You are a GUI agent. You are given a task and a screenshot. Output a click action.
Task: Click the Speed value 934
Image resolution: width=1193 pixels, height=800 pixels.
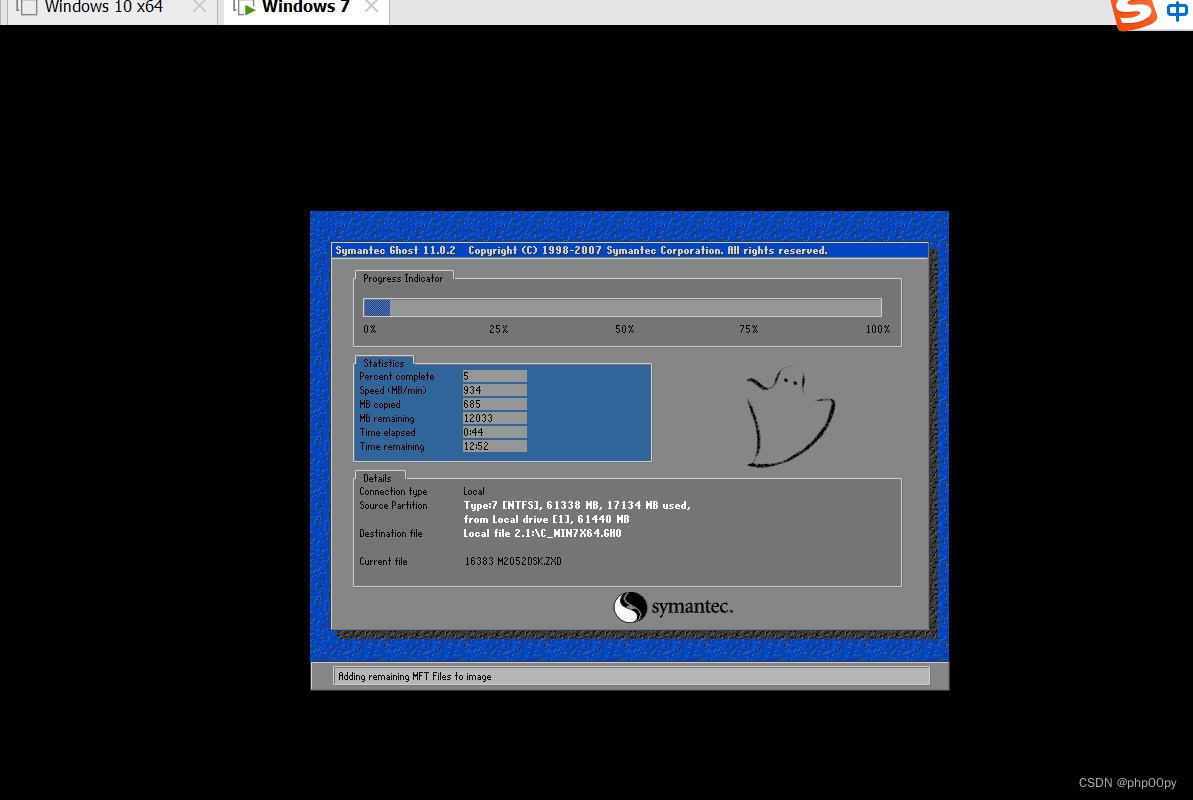coord(495,390)
